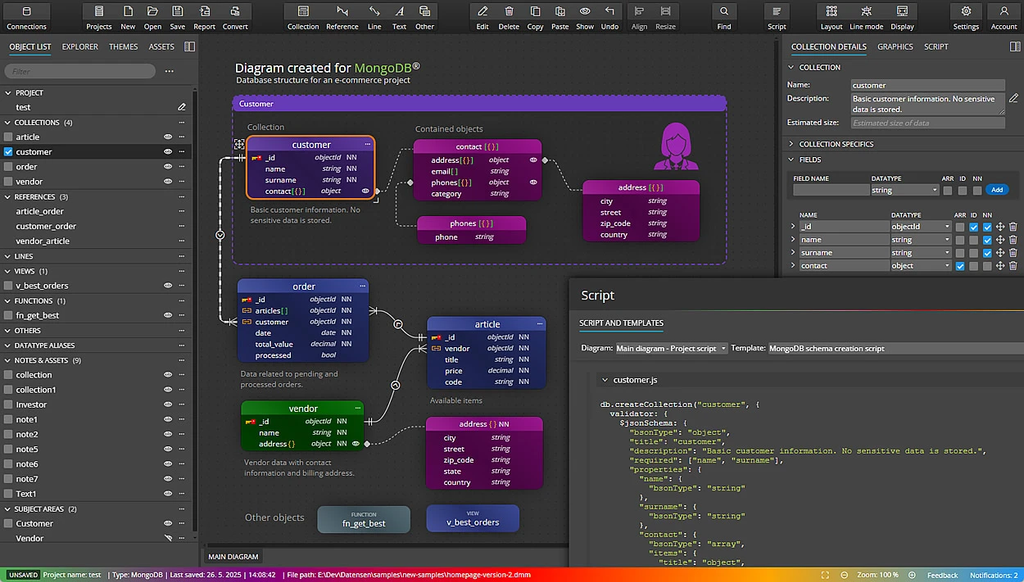Toggle visibility eye for v_best_orders view
Viewport: 1024px width, 582px height.
[168, 285]
